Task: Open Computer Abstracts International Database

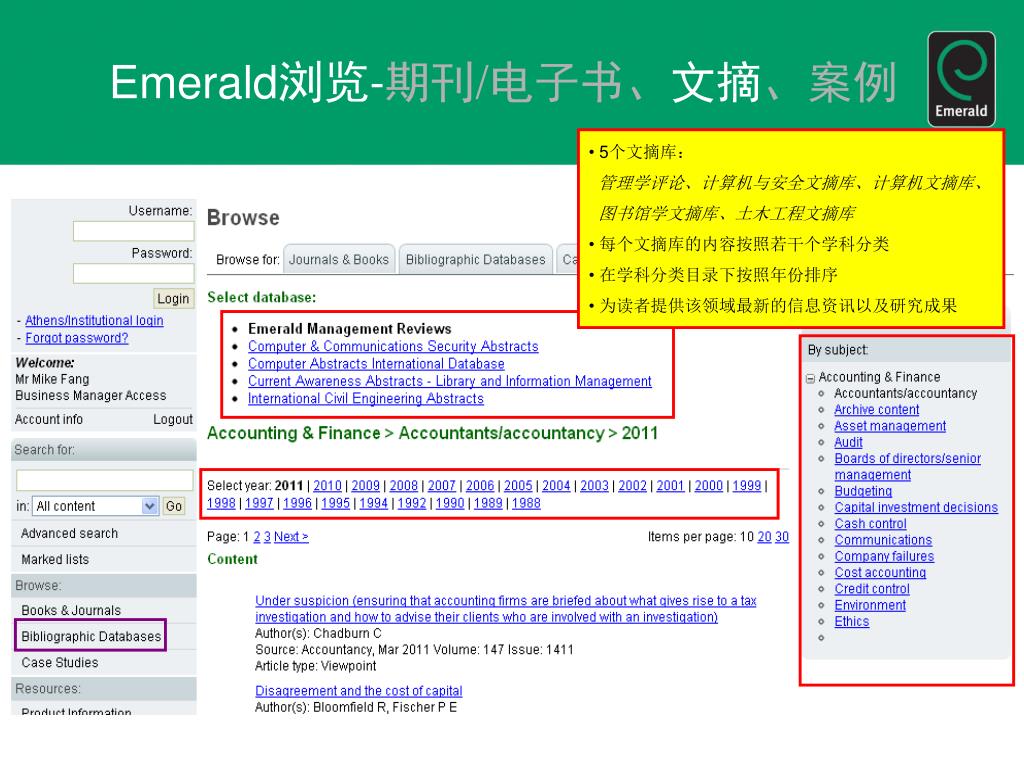Action: pos(376,364)
